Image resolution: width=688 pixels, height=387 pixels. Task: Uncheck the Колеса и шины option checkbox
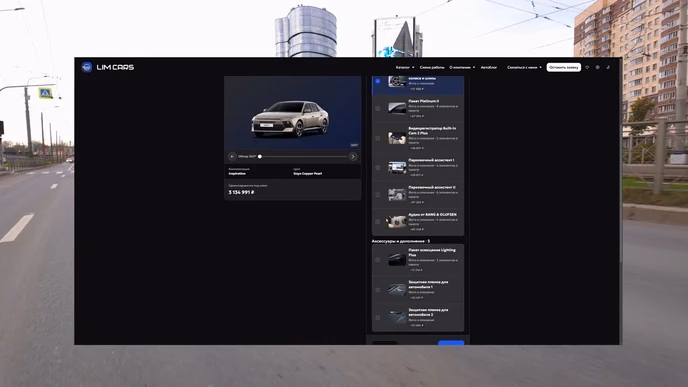pos(378,81)
